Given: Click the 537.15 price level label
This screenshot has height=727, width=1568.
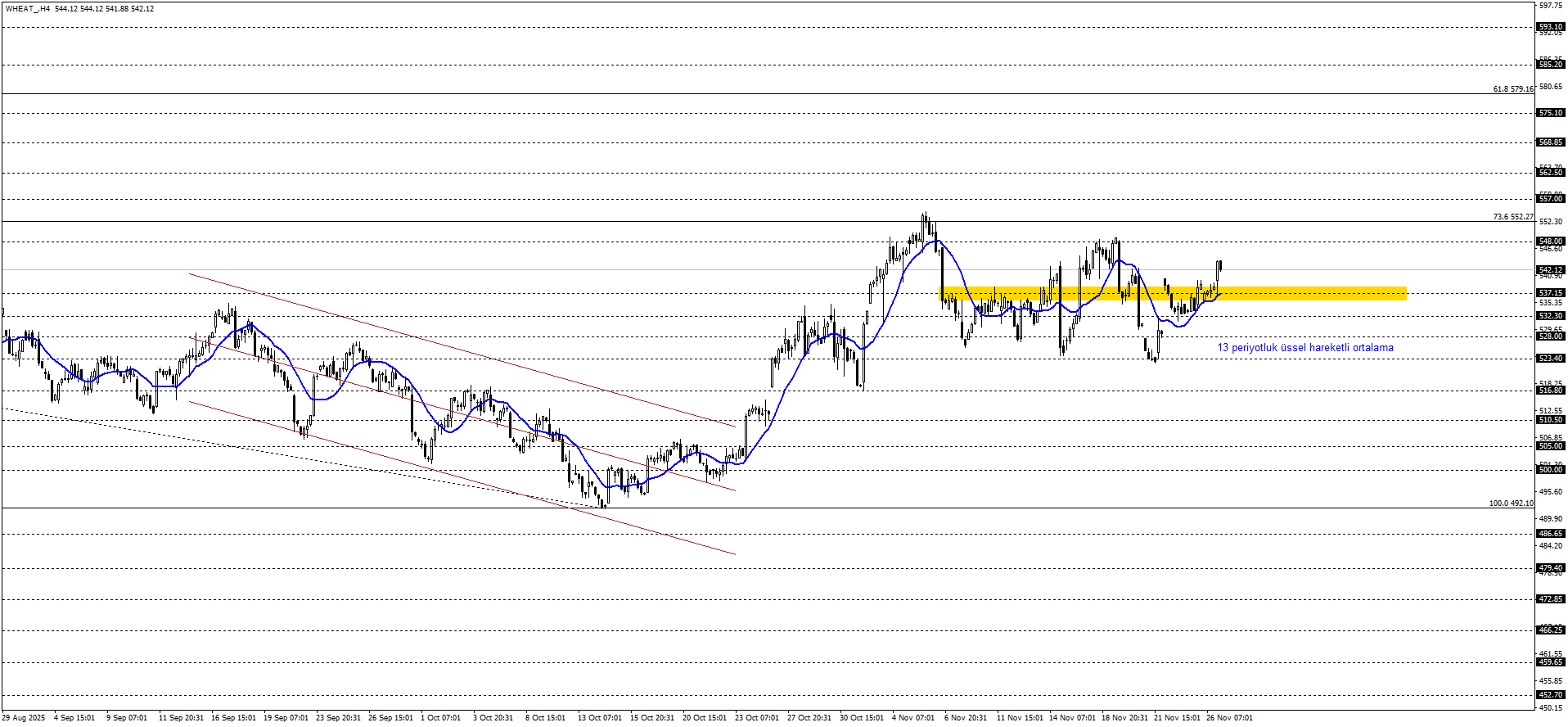Looking at the screenshot, I should pos(1550,292).
